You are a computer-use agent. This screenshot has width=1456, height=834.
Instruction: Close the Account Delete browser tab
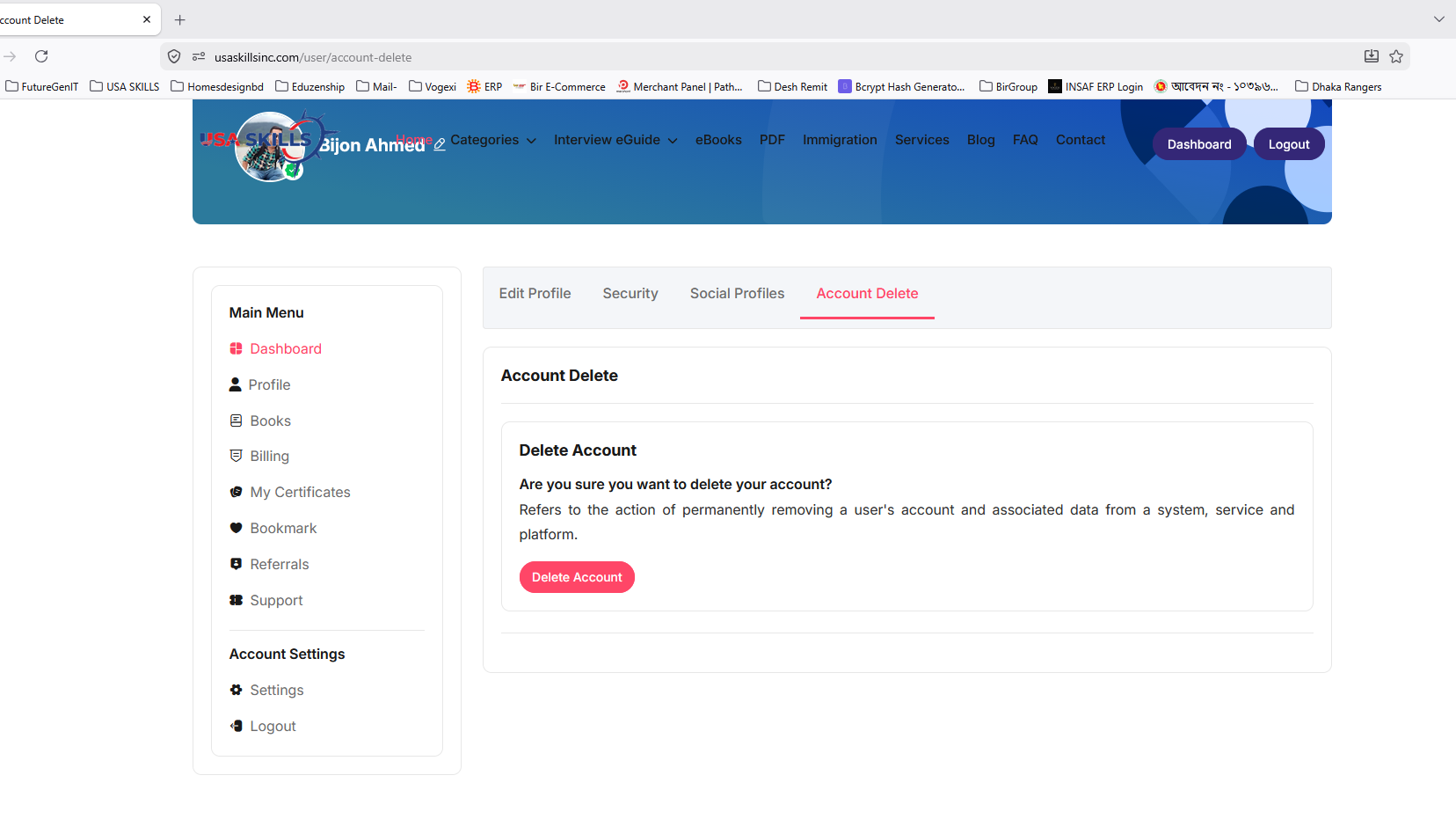[147, 19]
